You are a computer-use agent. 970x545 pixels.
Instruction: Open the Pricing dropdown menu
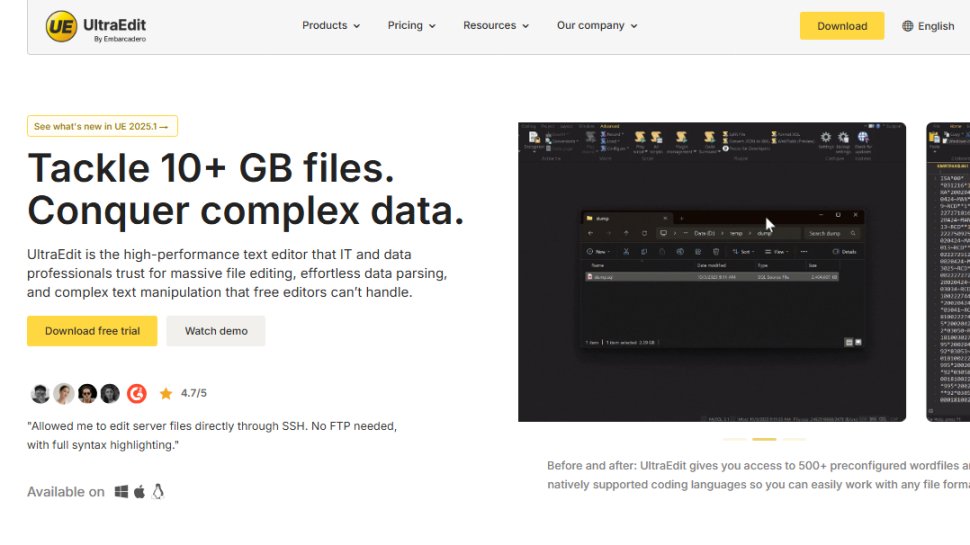(x=411, y=25)
